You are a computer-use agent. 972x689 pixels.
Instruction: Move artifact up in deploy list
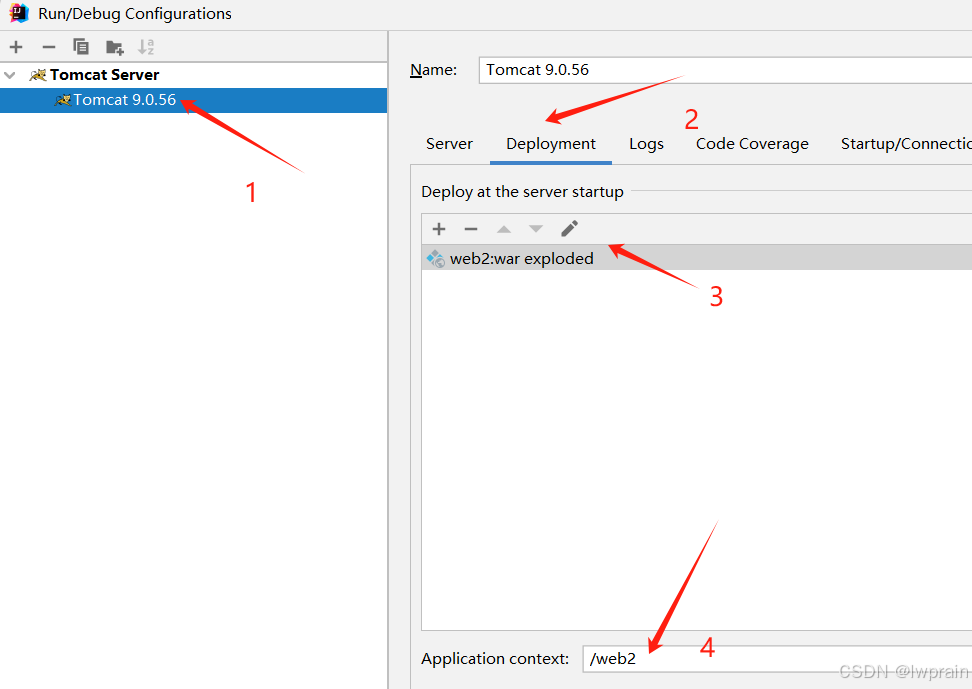pyautogui.click(x=503, y=229)
